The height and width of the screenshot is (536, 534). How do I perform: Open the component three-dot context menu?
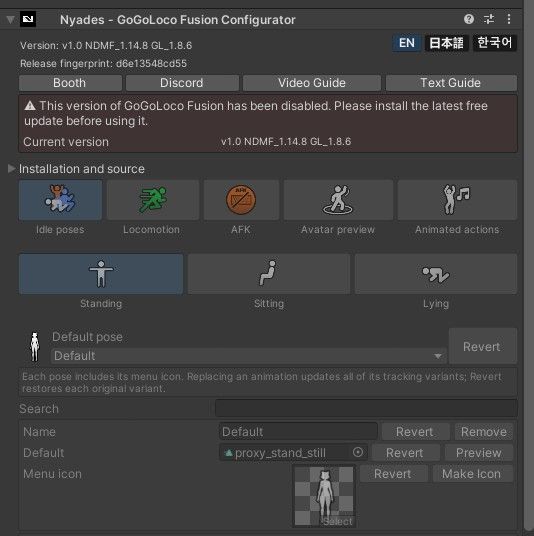tap(509, 19)
